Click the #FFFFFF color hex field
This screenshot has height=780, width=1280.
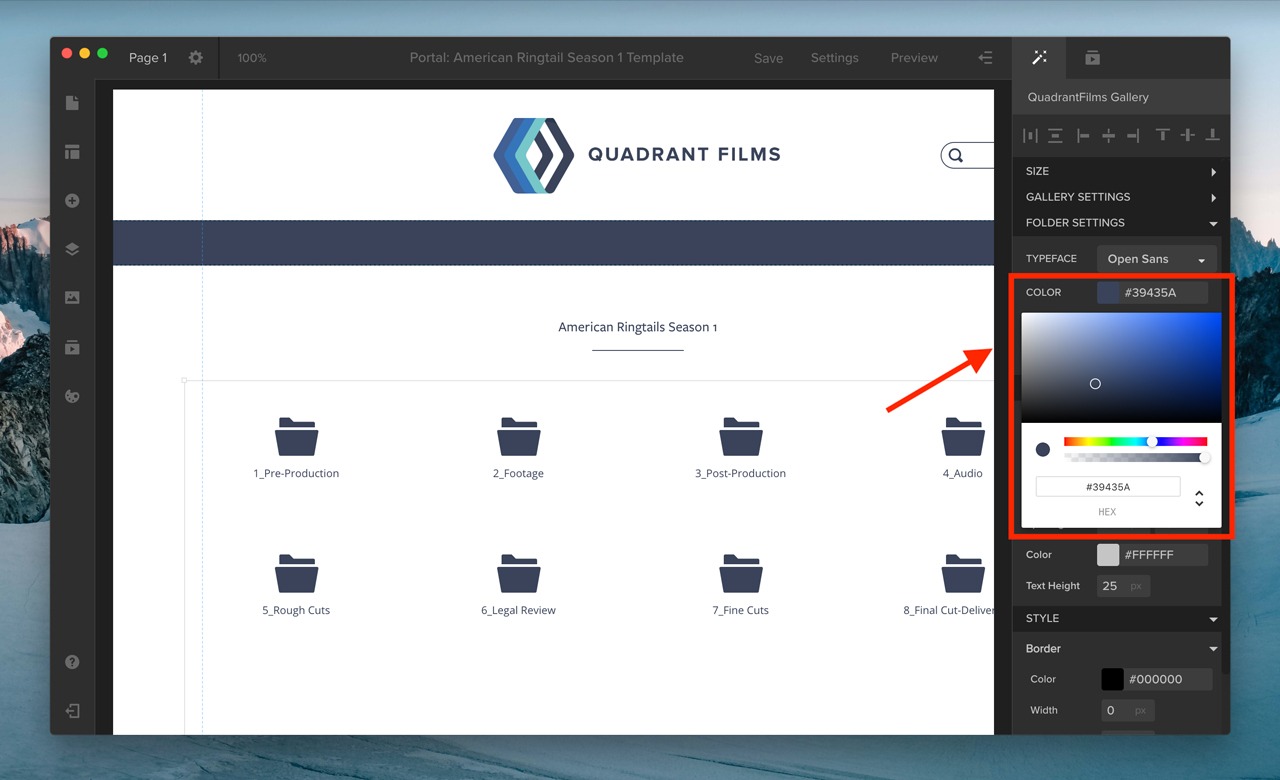[1163, 555]
